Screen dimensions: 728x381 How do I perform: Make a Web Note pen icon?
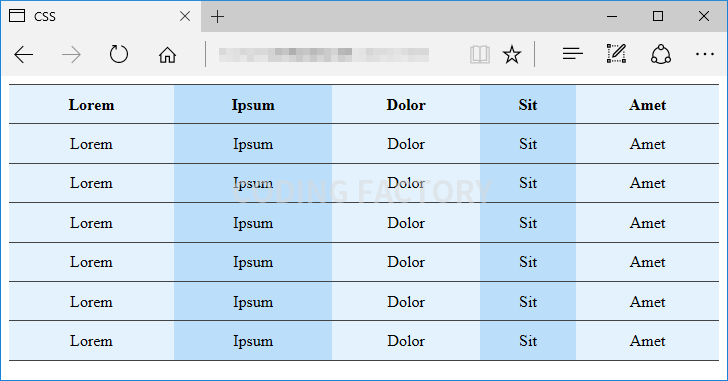click(x=617, y=54)
